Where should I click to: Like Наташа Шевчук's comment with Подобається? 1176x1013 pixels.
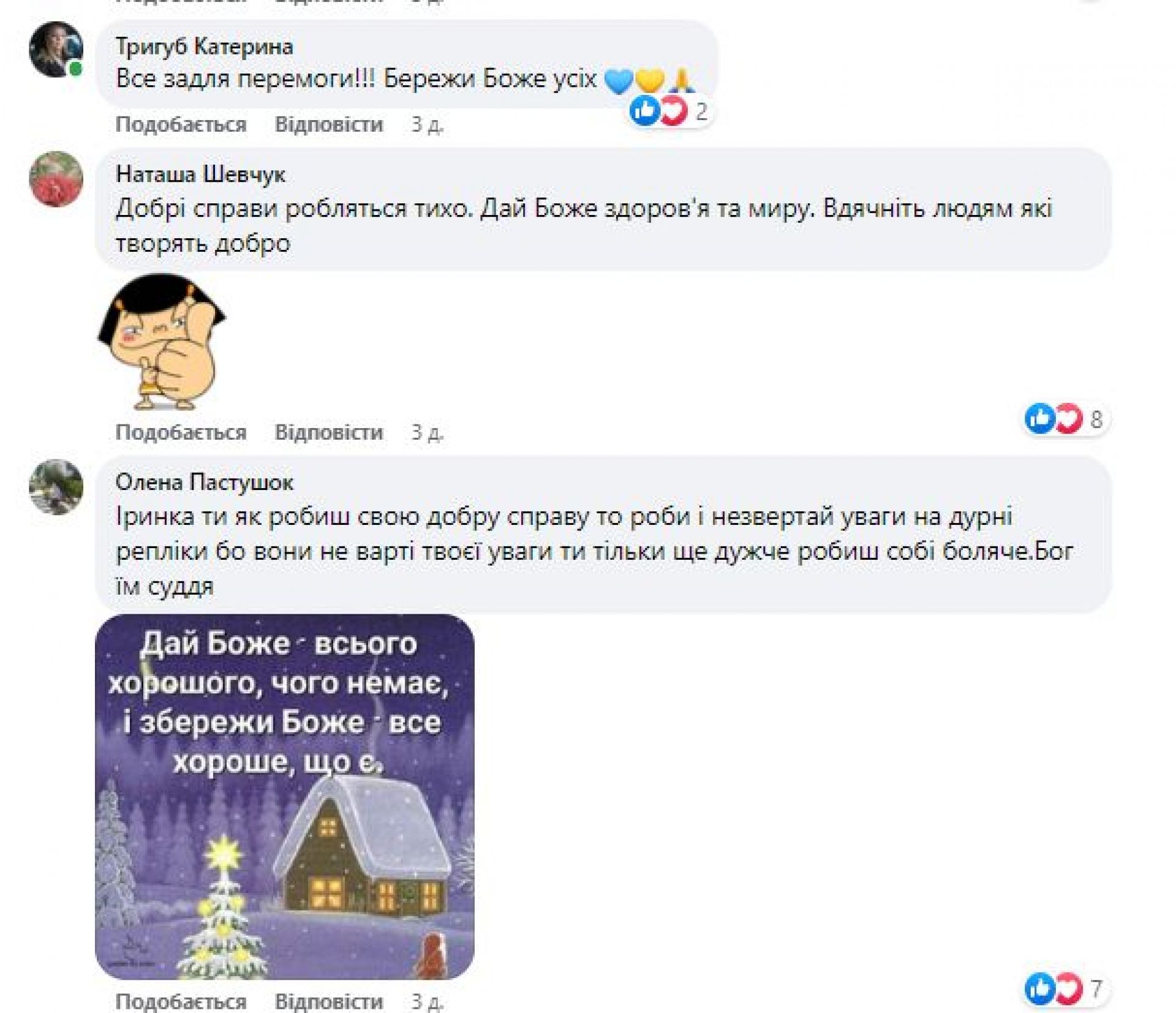(181, 432)
